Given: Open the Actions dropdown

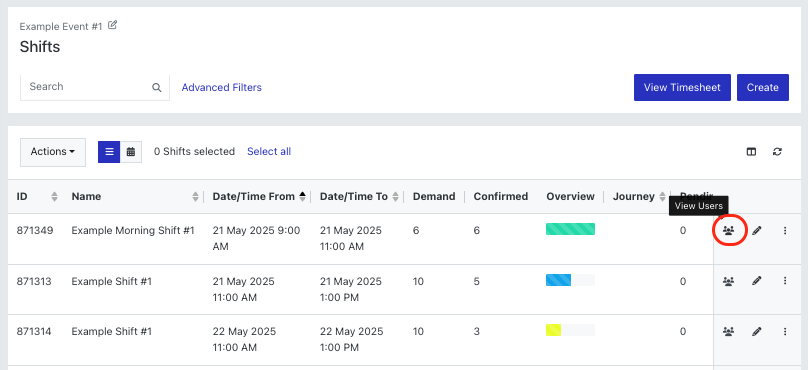Looking at the screenshot, I should (53, 152).
